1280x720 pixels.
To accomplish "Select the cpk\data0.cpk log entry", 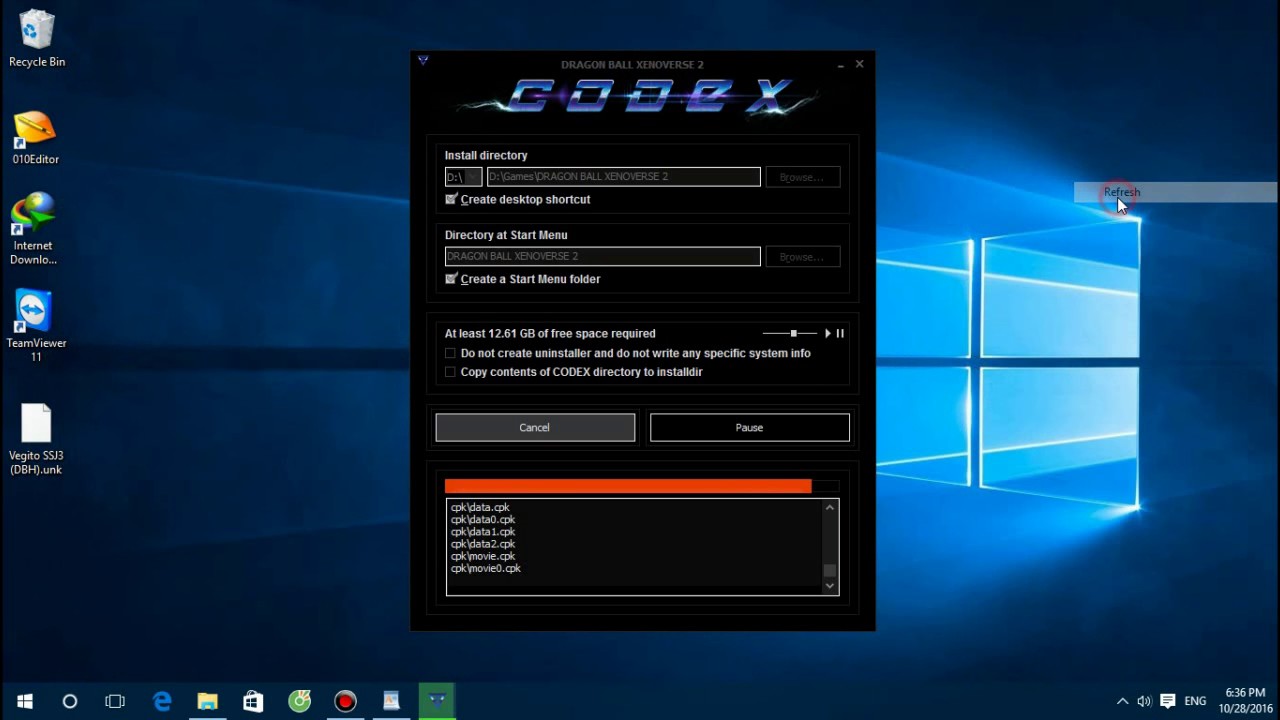I will tap(483, 520).
